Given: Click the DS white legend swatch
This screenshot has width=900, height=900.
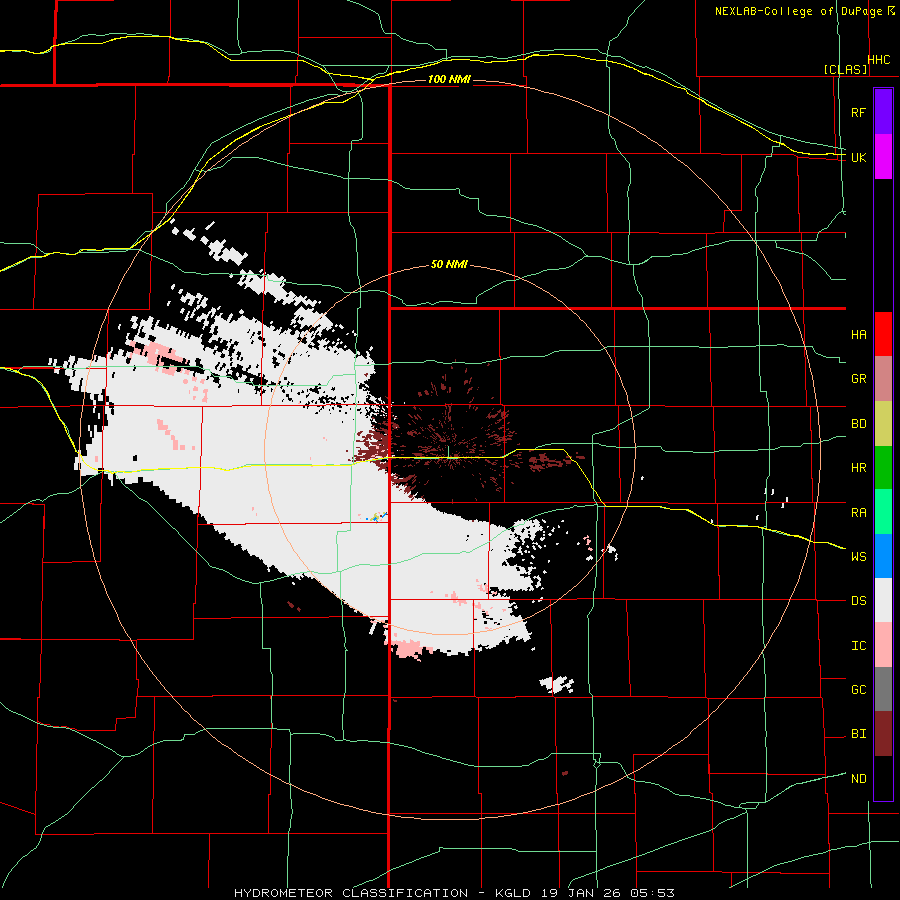Looking at the screenshot, I should [x=883, y=600].
